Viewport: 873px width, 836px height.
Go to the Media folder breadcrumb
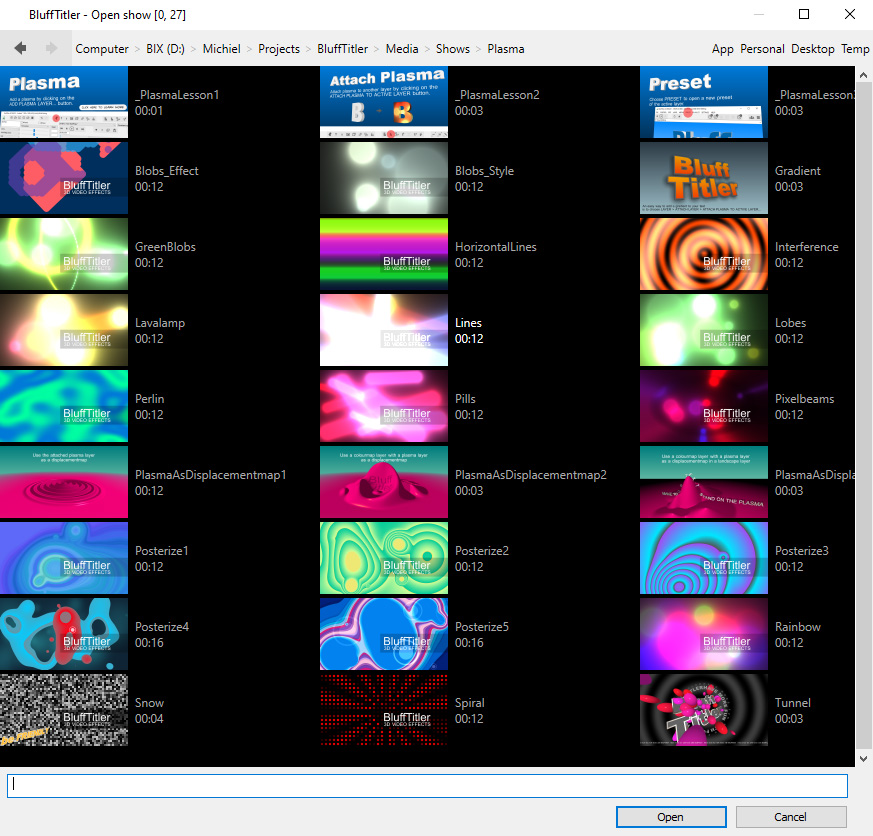pos(402,49)
